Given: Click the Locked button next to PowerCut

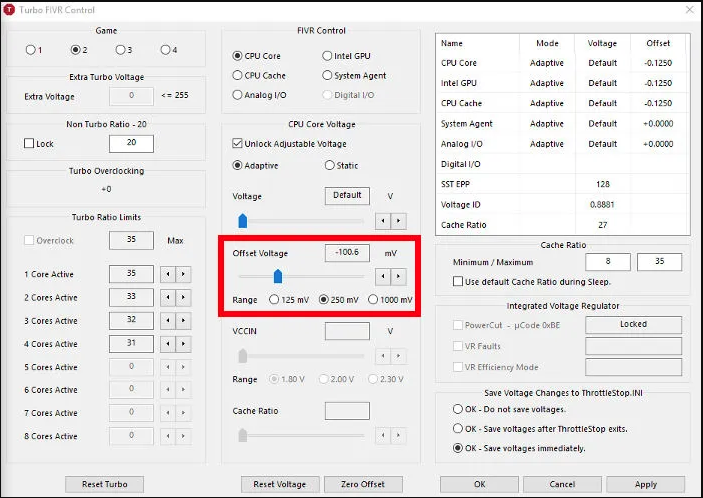Looking at the screenshot, I should coord(634,325).
